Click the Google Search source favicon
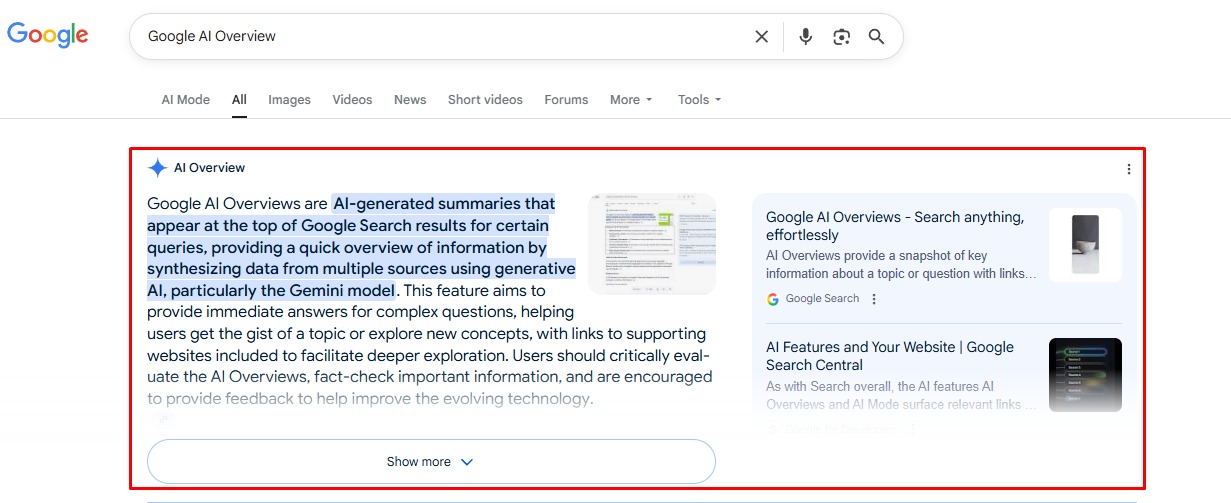Image resolution: width=1231 pixels, height=503 pixels. 773,299
